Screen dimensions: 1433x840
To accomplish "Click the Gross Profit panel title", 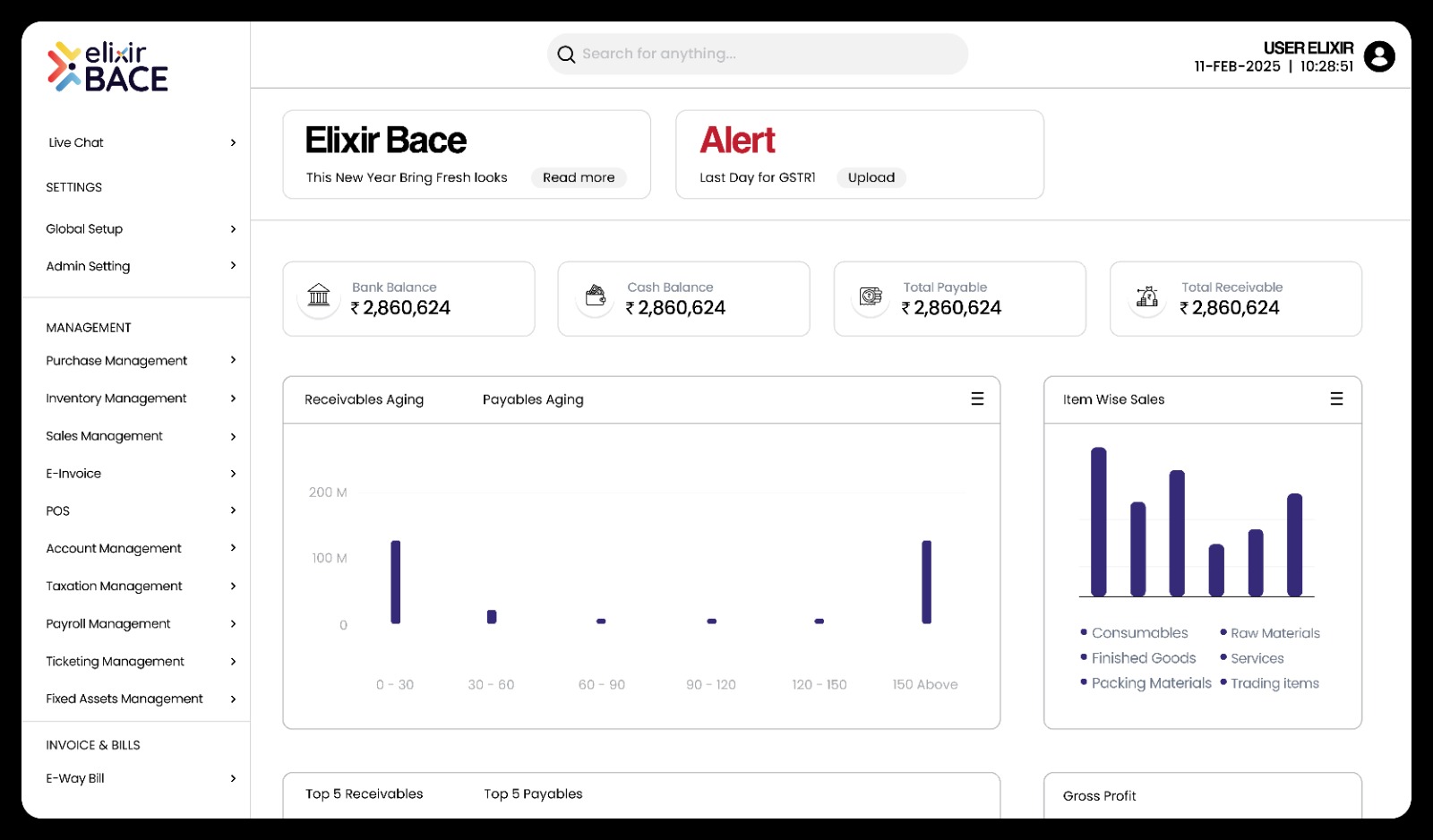I will [1099, 795].
